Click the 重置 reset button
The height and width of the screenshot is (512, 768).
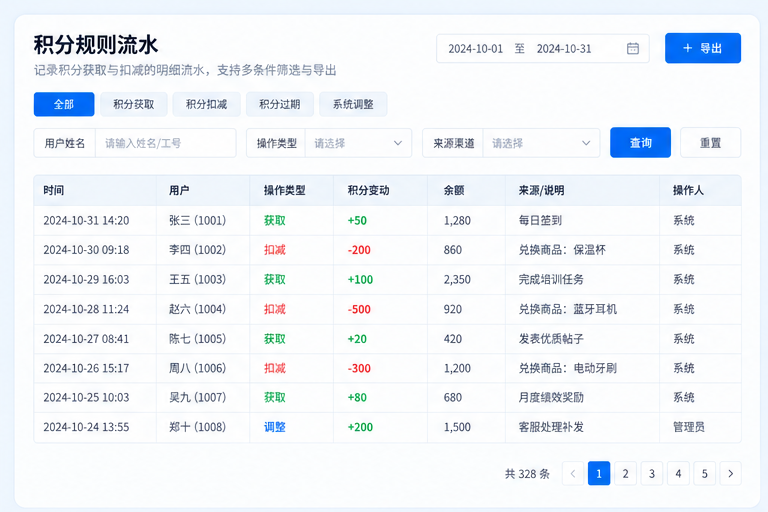(x=710, y=143)
